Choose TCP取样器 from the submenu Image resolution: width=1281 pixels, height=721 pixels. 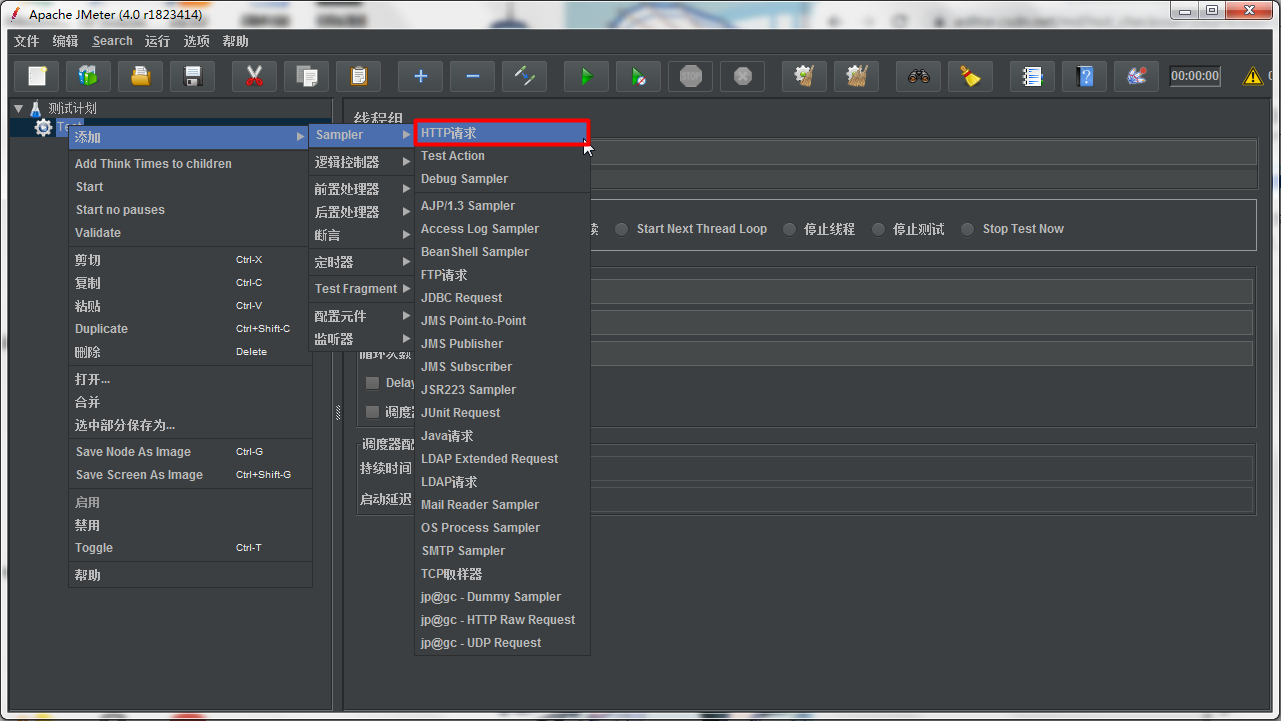(x=502, y=574)
